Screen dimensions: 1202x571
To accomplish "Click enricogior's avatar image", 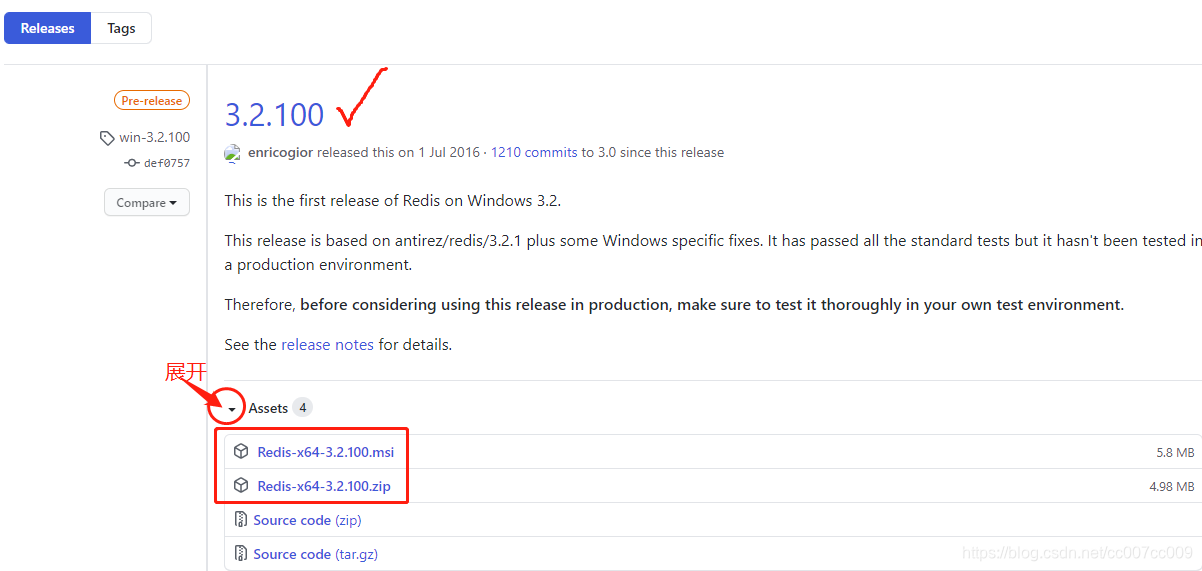I will click(x=232, y=153).
